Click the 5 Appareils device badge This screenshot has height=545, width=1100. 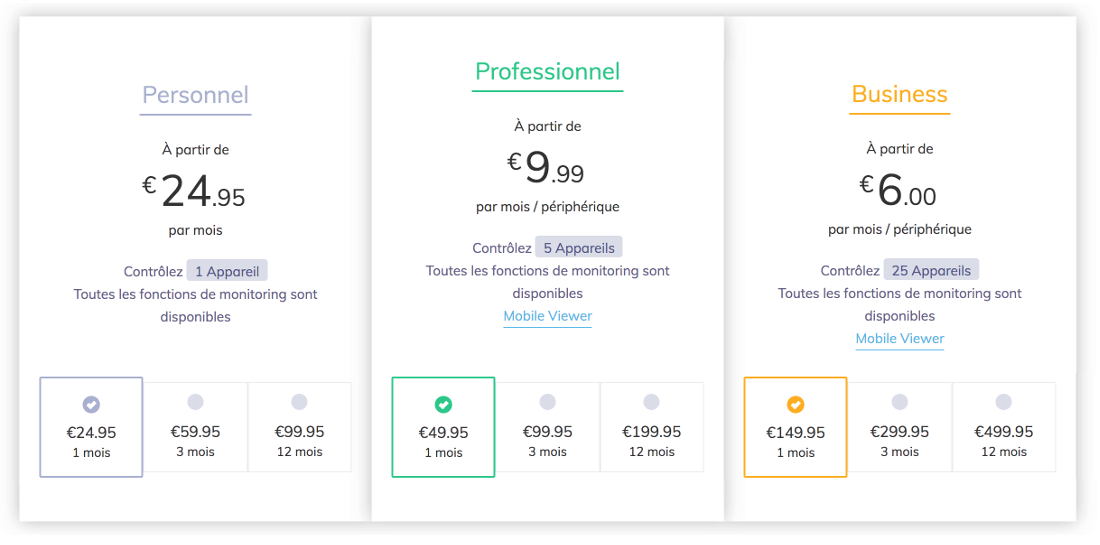[578, 247]
